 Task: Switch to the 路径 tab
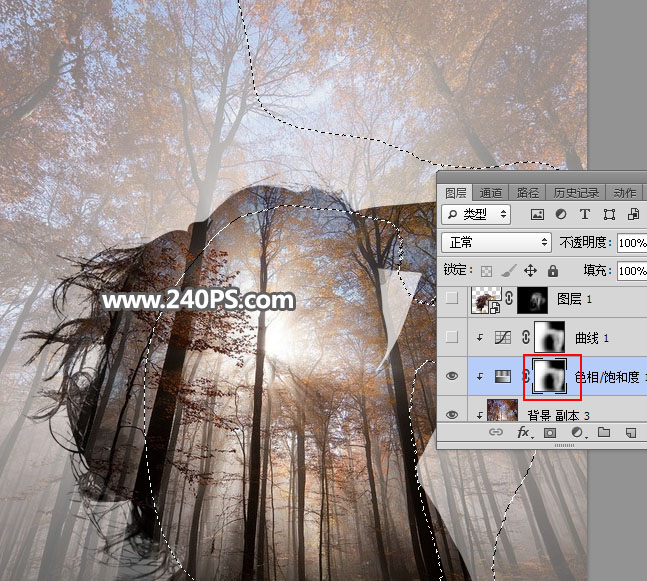point(527,193)
